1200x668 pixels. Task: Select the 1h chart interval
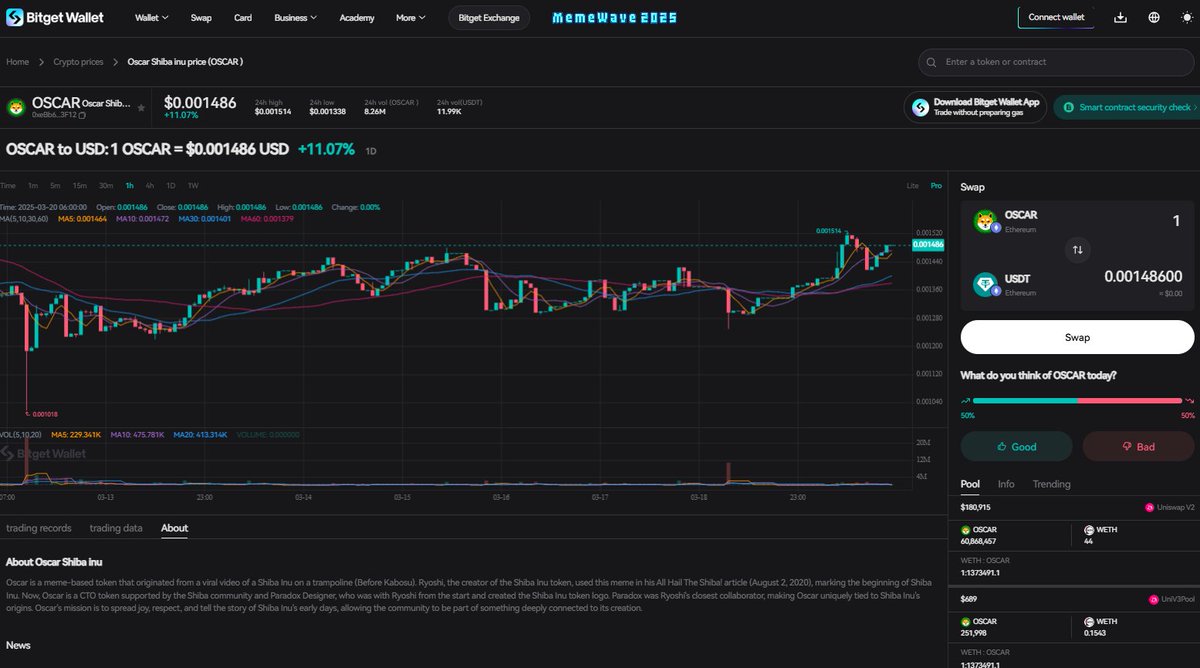[x=129, y=185]
